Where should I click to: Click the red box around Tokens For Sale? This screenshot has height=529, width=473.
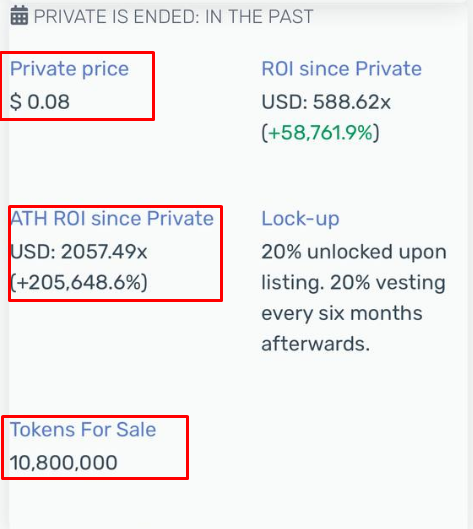click(x=95, y=447)
